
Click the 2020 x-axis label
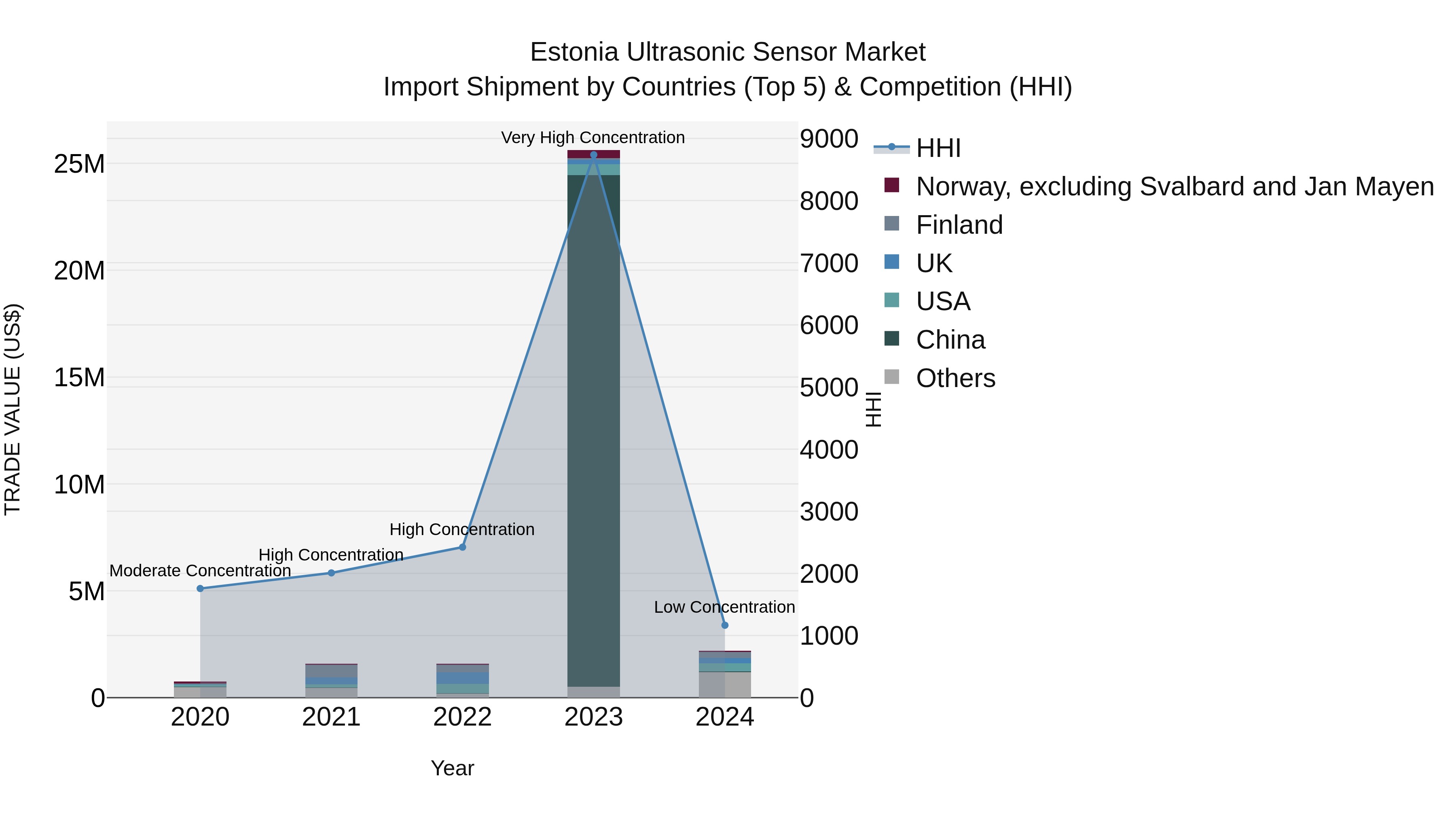pyautogui.click(x=200, y=717)
